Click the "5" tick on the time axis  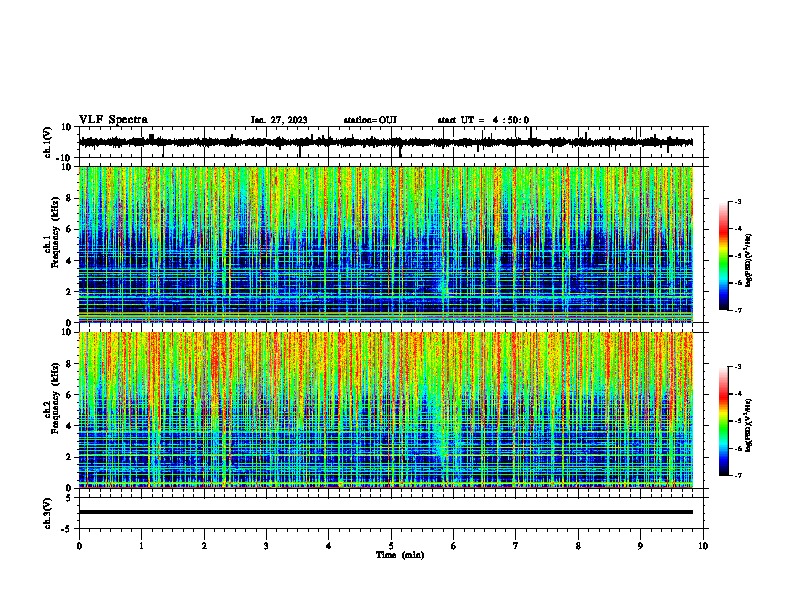(391, 546)
